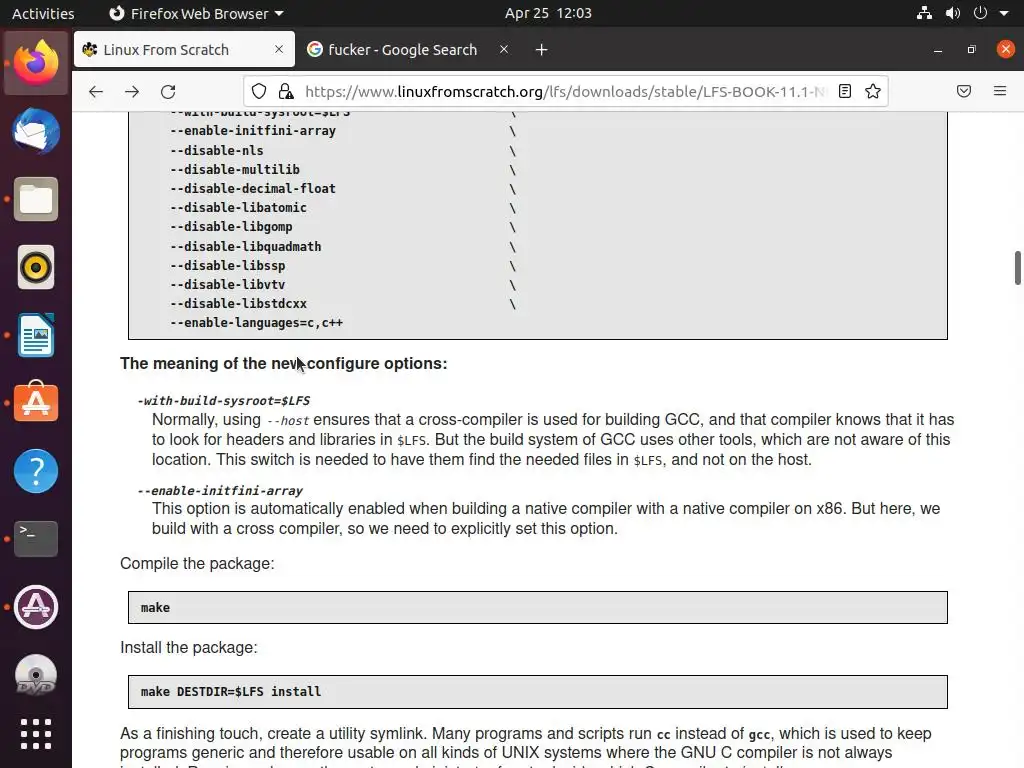Launch Firefox from dock

click(x=36, y=63)
